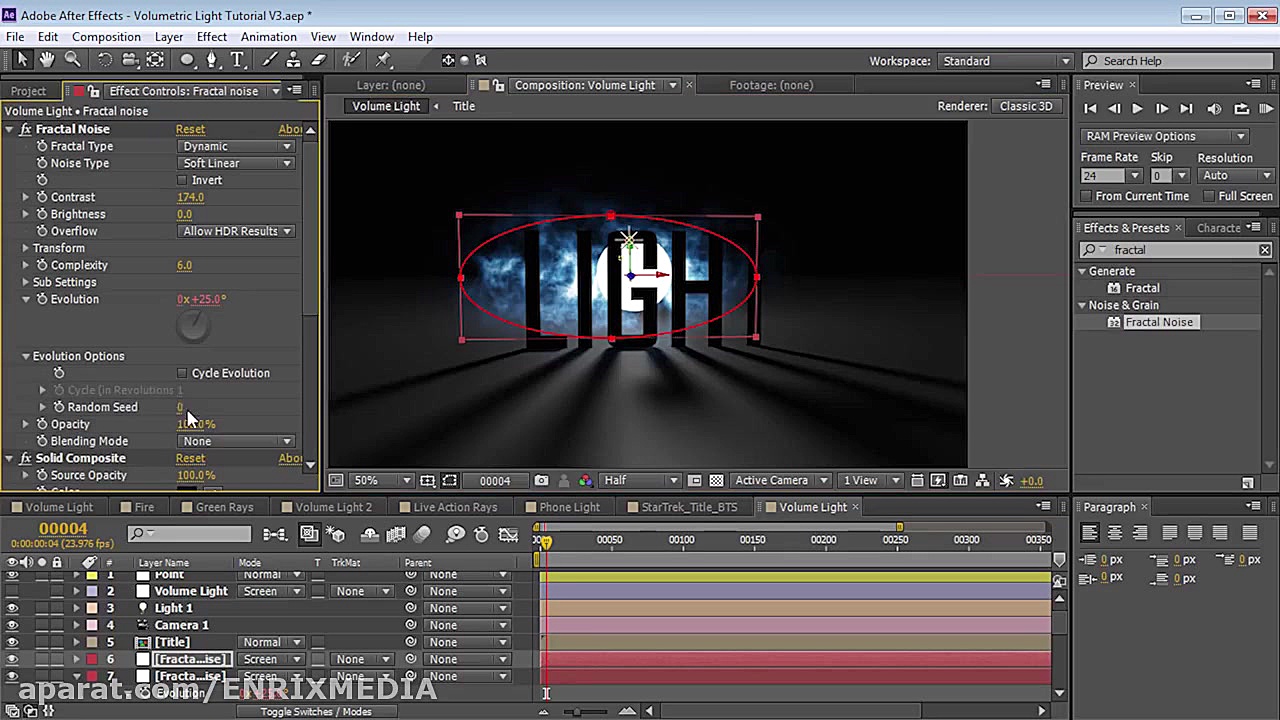This screenshot has height=720, width=1280.
Task: Open the Animation menu
Action: coord(268,37)
